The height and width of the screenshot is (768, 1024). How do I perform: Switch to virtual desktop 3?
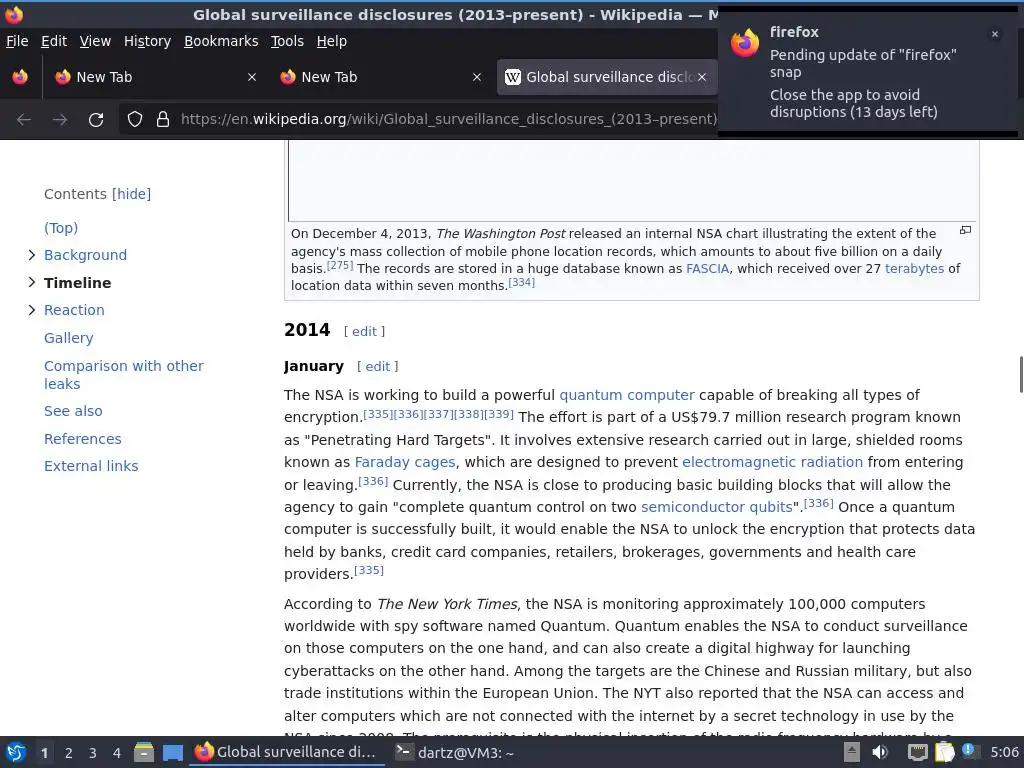pos(93,753)
